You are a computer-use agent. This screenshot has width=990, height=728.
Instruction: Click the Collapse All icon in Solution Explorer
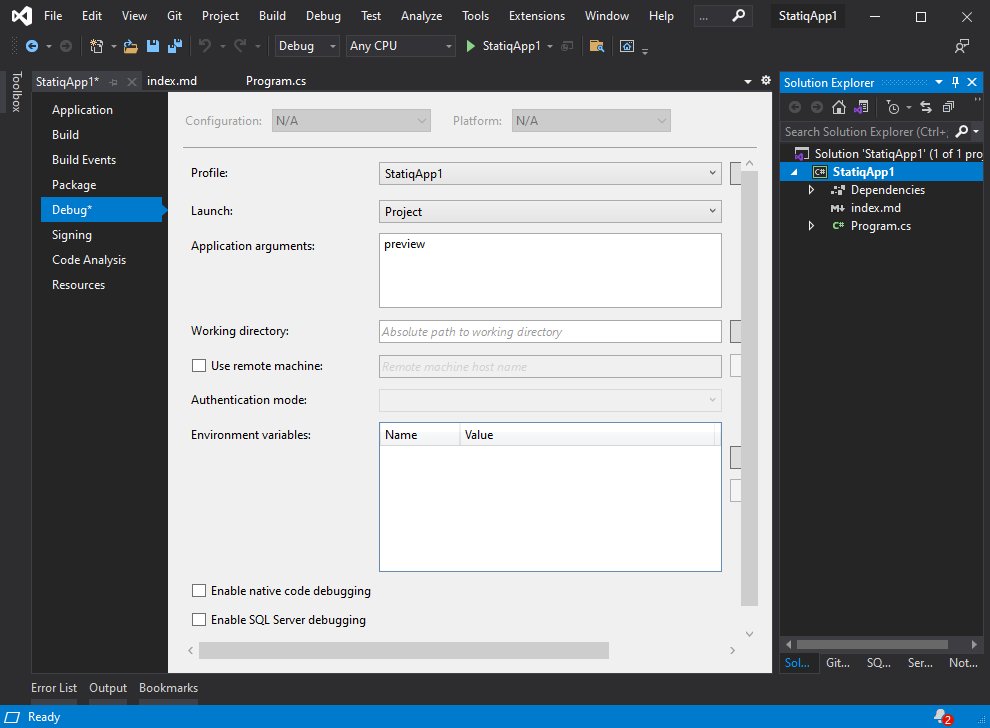coord(948,107)
